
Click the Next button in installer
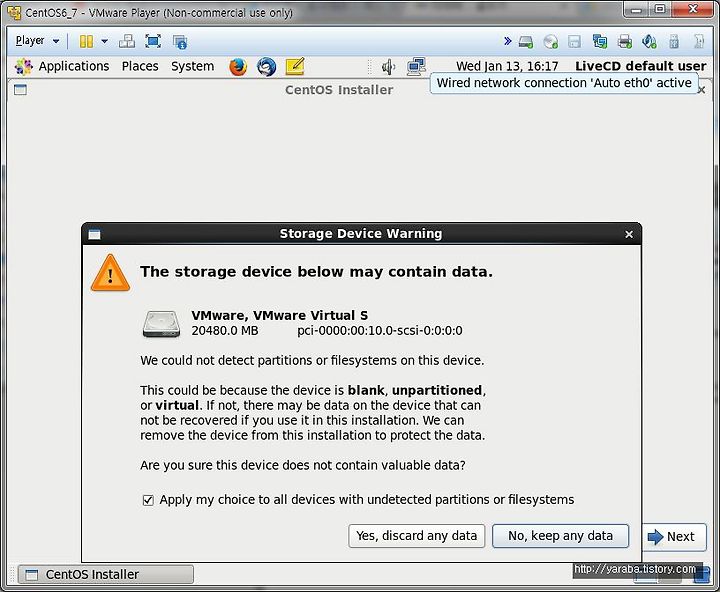(x=674, y=537)
